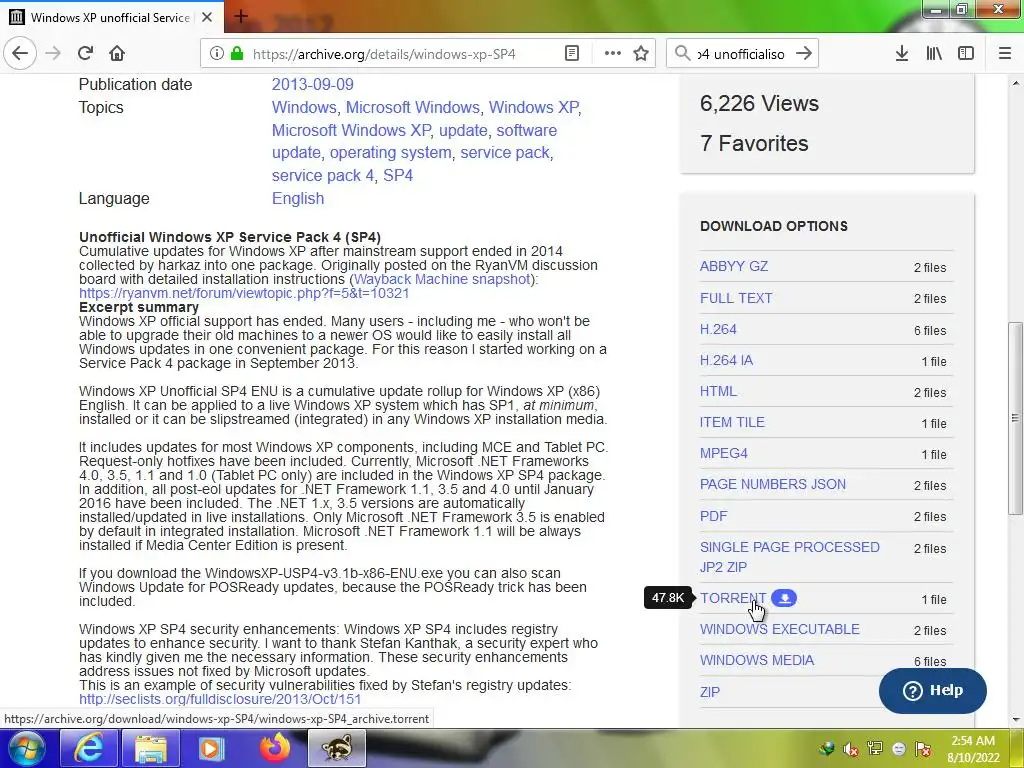Click the search magnifier icon
This screenshot has height=768, width=1024.
pos(682,53)
